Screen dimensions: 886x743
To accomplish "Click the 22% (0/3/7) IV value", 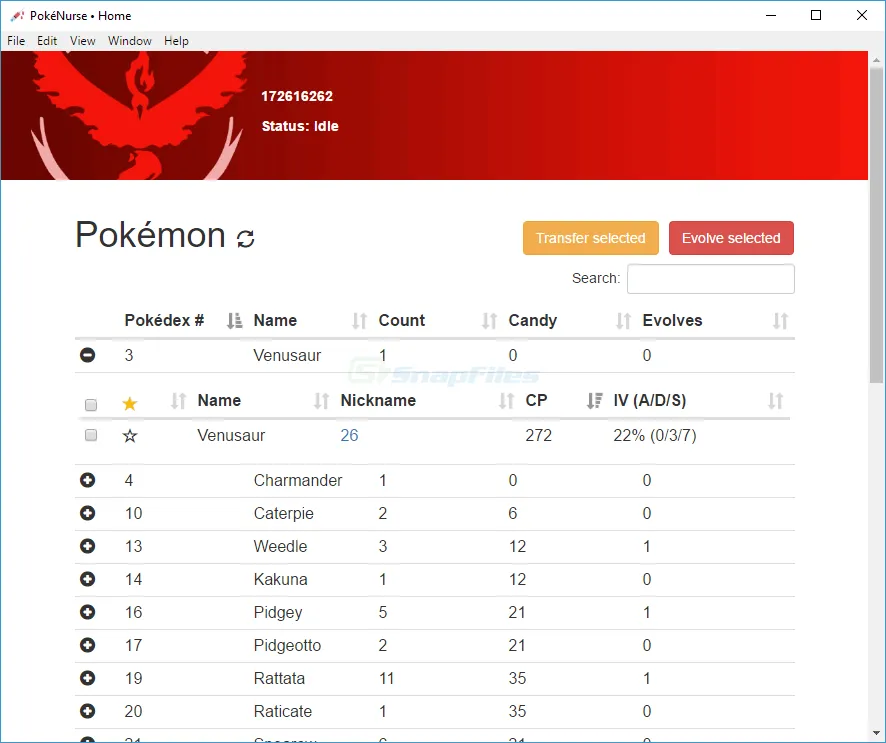I will 655,436.
